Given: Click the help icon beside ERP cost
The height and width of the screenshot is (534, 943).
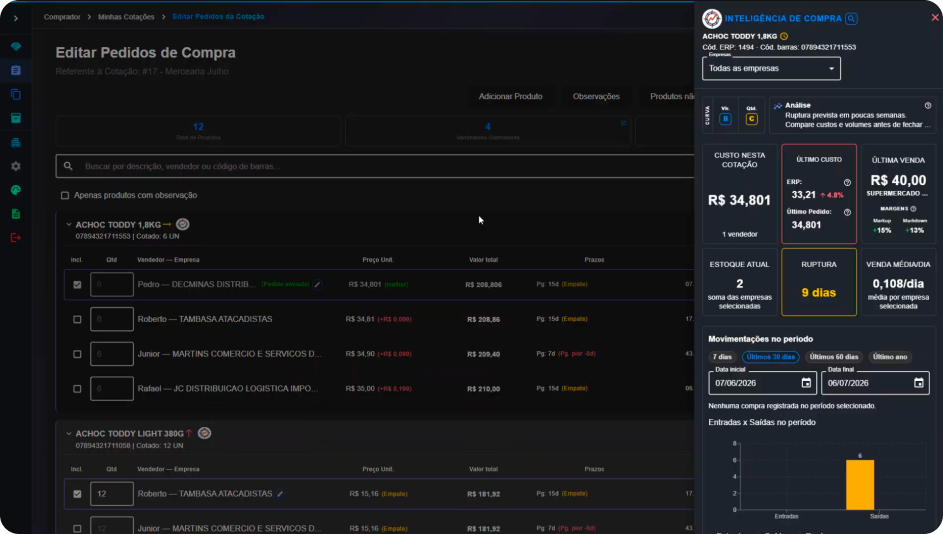Looking at the screenshot, I should [847, 182].
